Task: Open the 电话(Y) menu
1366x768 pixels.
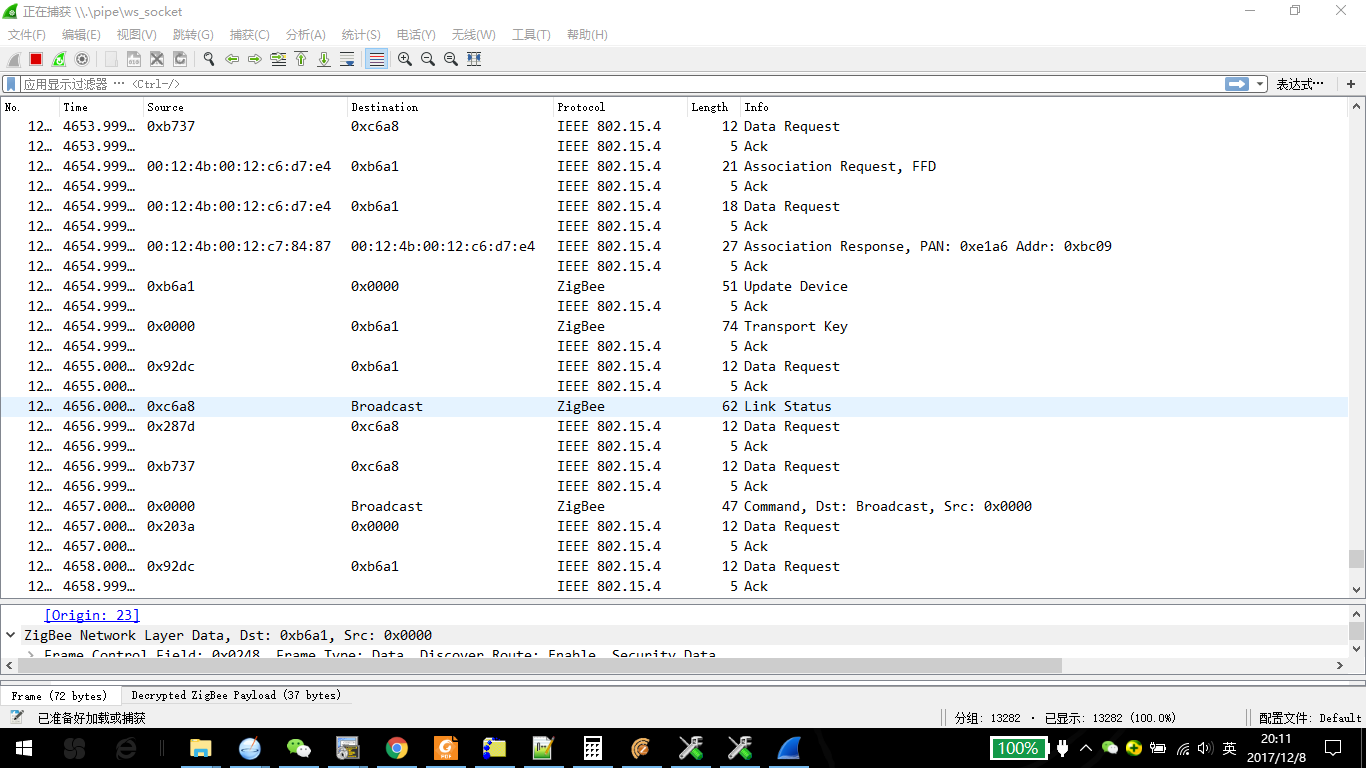Action: point(416,35)
